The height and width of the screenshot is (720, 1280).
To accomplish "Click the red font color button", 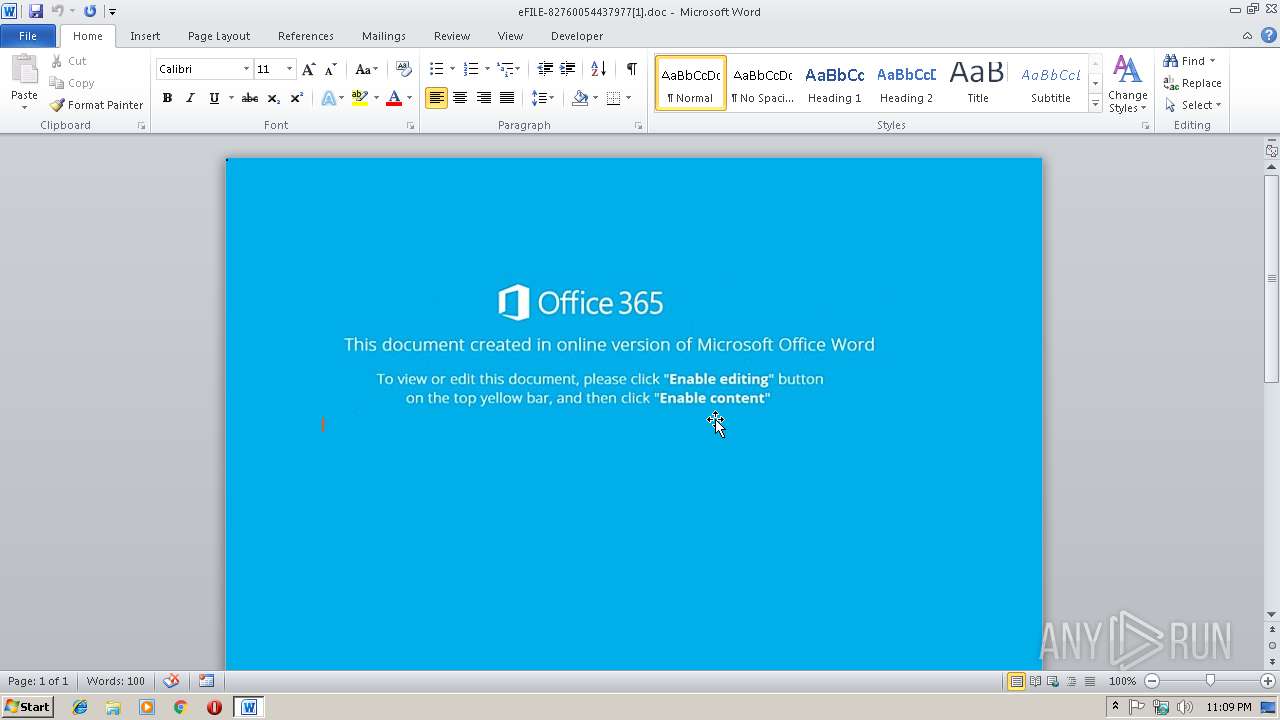I will 394,98.
